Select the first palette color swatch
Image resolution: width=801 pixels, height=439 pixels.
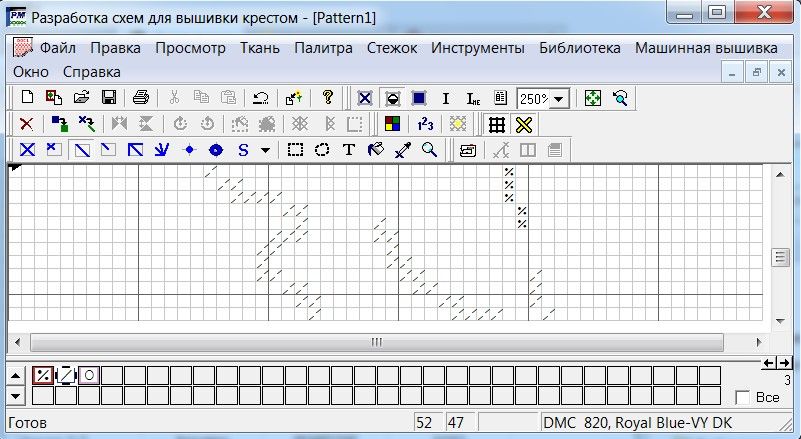pos(43,375)
